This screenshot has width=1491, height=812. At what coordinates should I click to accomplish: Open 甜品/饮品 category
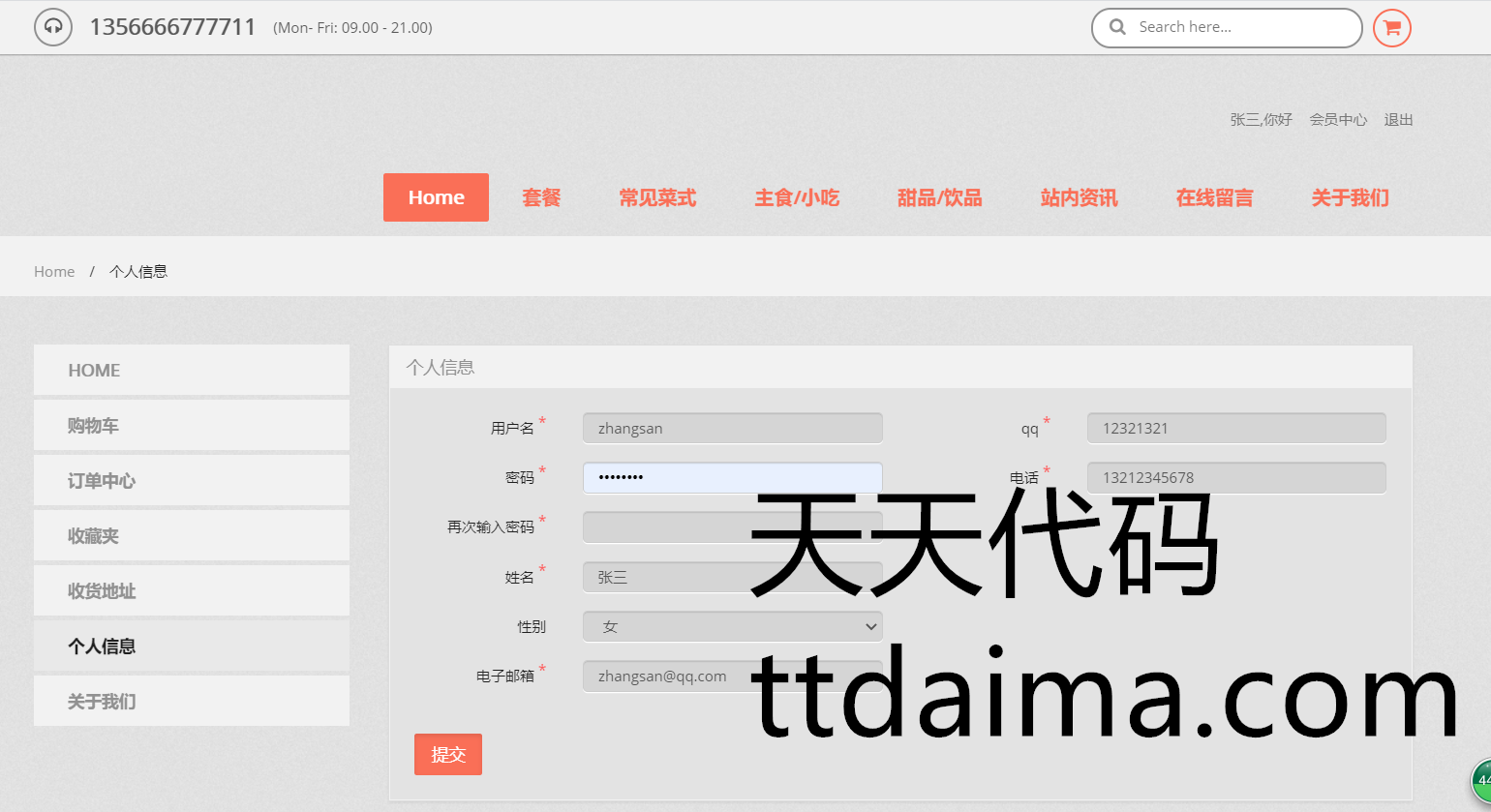[939, 197]
